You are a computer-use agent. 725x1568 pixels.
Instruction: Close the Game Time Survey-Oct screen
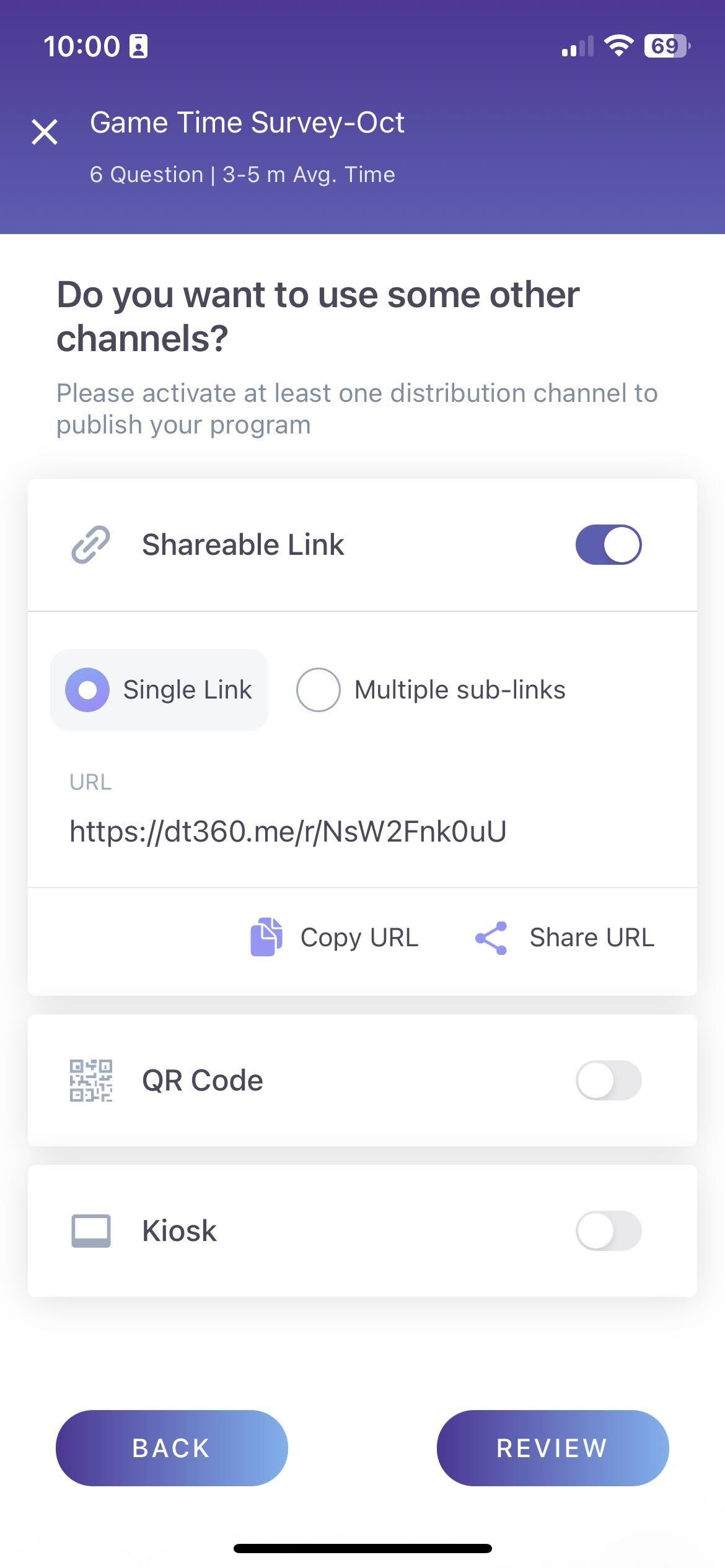pyautogui.click(x=45, y=132)
